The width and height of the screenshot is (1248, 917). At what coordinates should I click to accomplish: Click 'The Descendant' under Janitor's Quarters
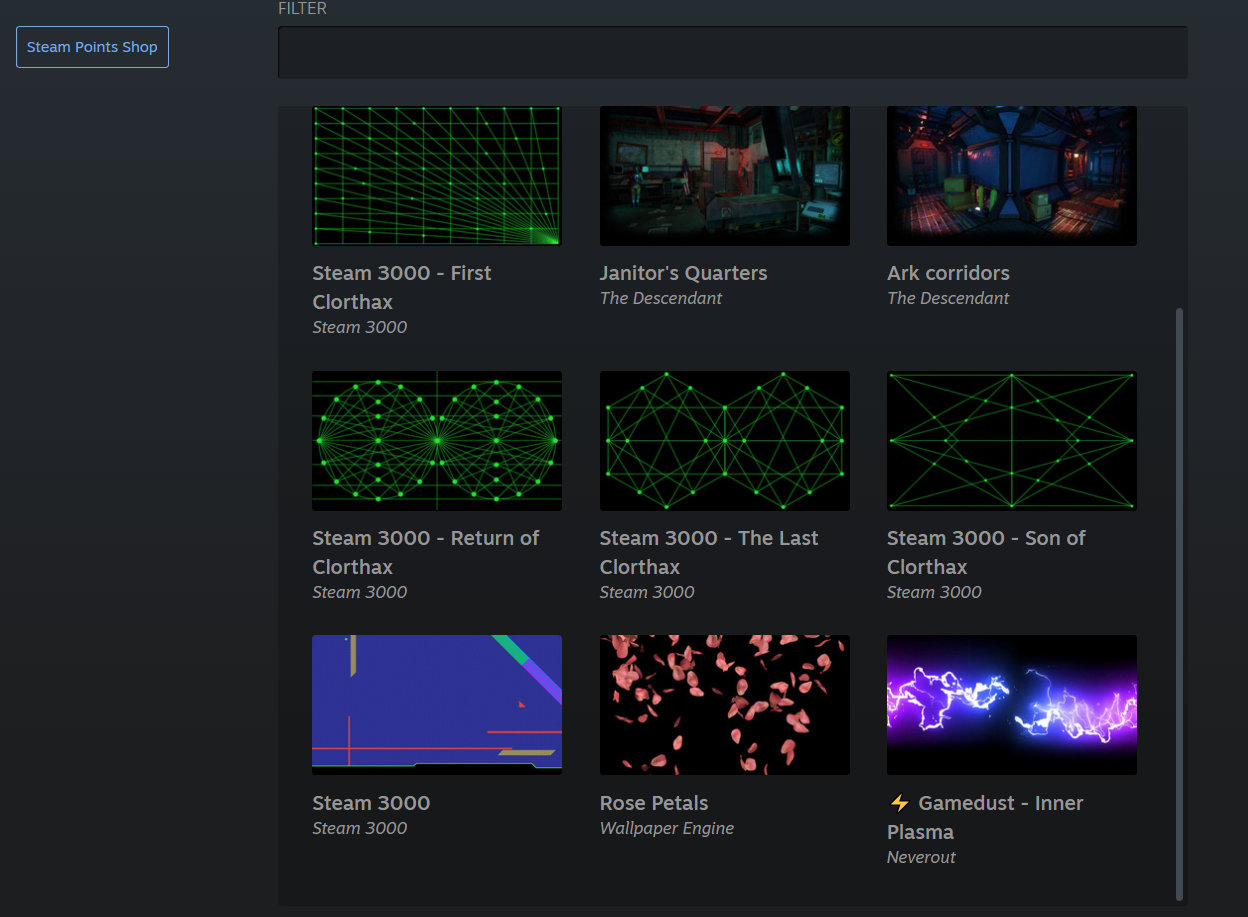[661, 298]
